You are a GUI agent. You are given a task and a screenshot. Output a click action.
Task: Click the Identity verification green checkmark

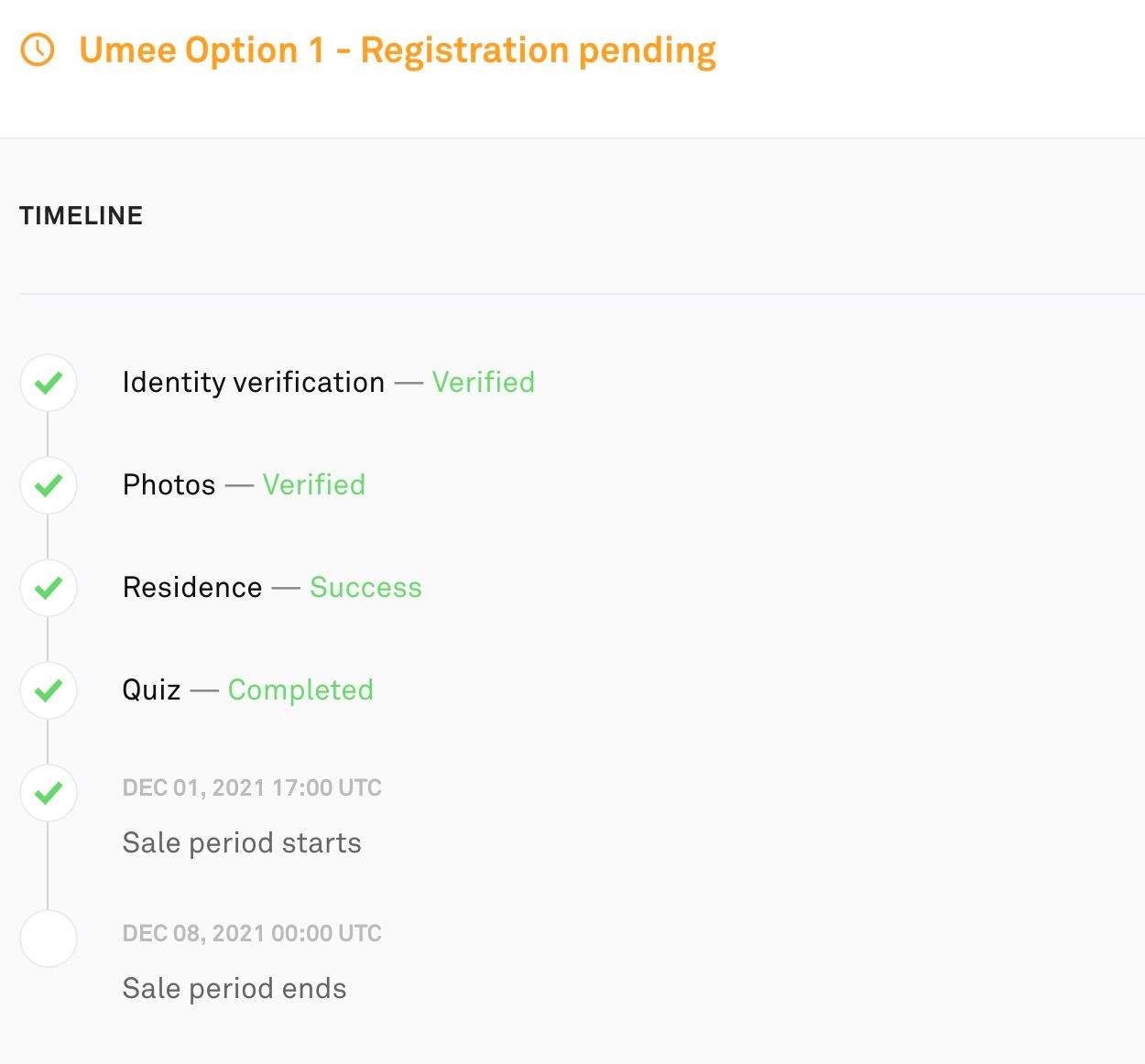(49, 383)
